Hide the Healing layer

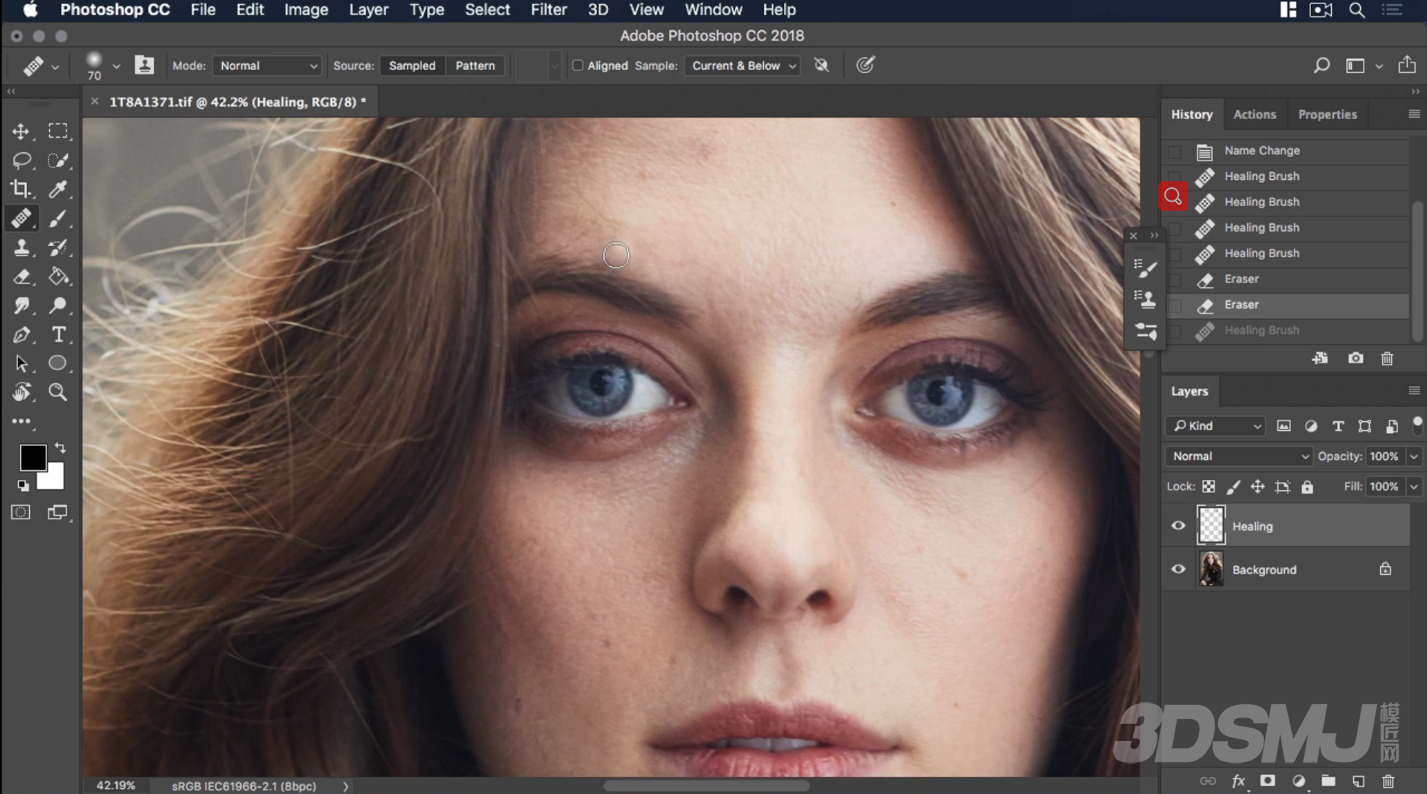tap(1178, 526)
